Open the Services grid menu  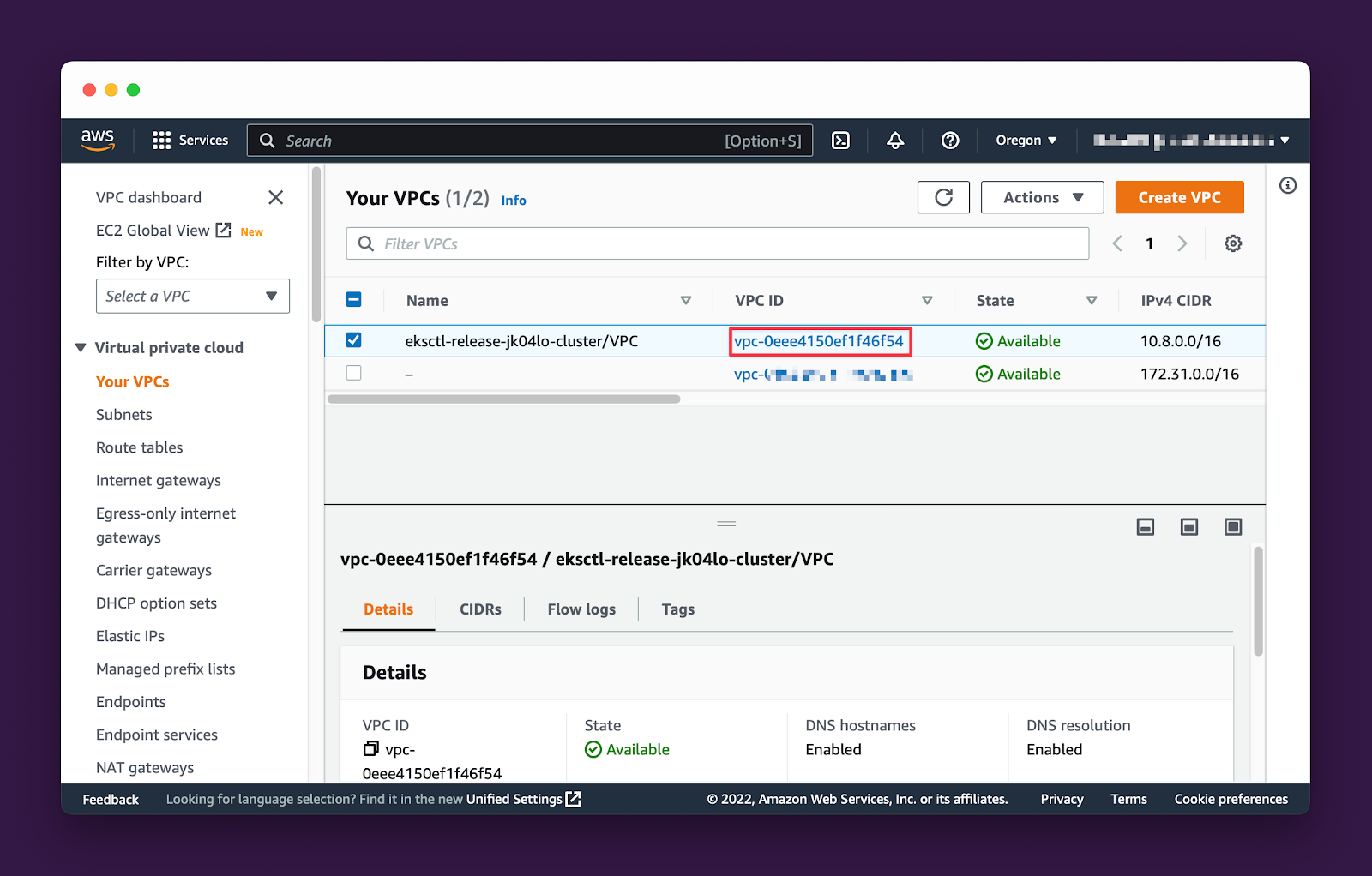(190, 141)
